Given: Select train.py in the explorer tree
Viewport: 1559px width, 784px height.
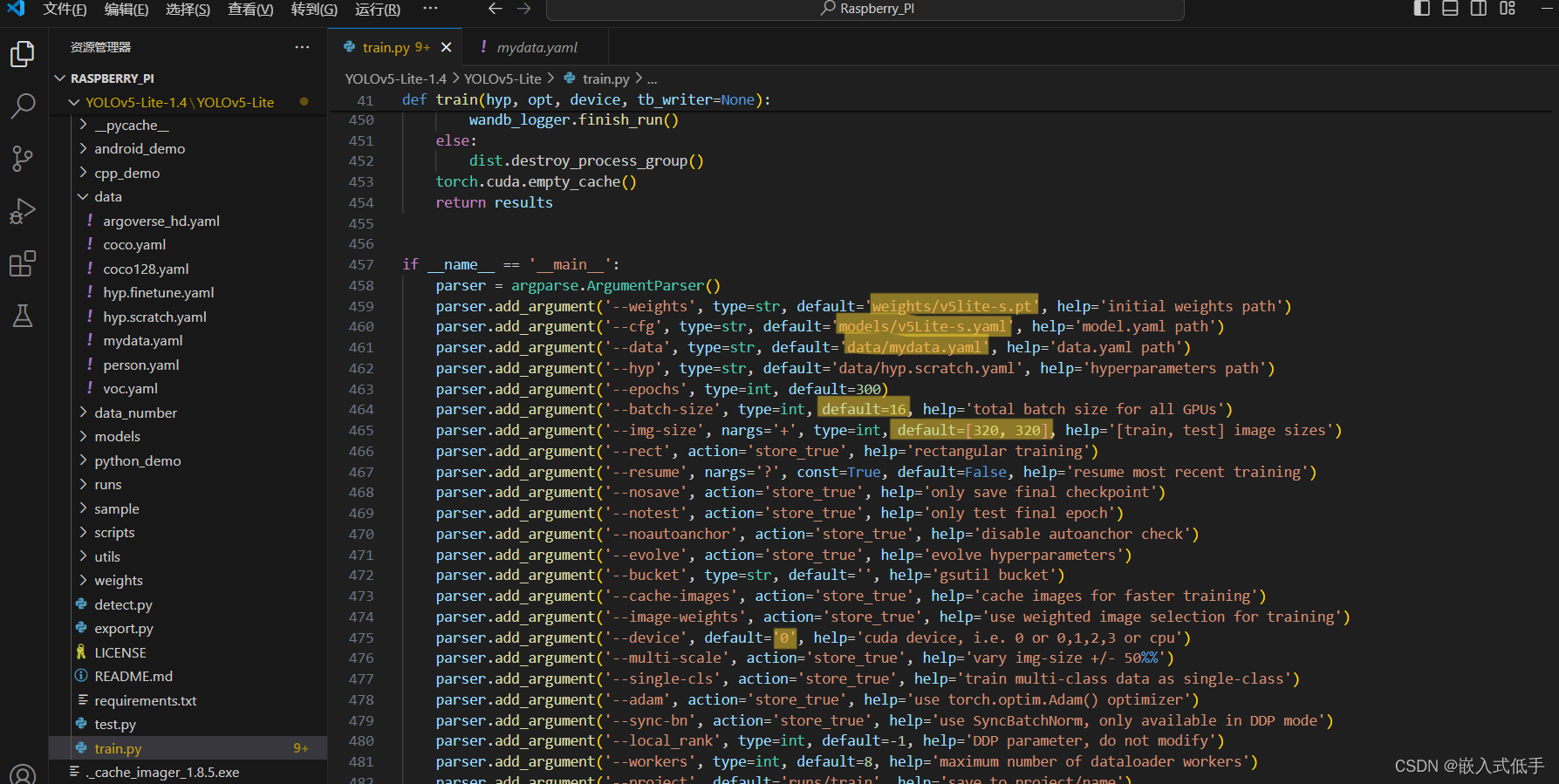Looking at the screenshot, I should [x=188, y=749].
